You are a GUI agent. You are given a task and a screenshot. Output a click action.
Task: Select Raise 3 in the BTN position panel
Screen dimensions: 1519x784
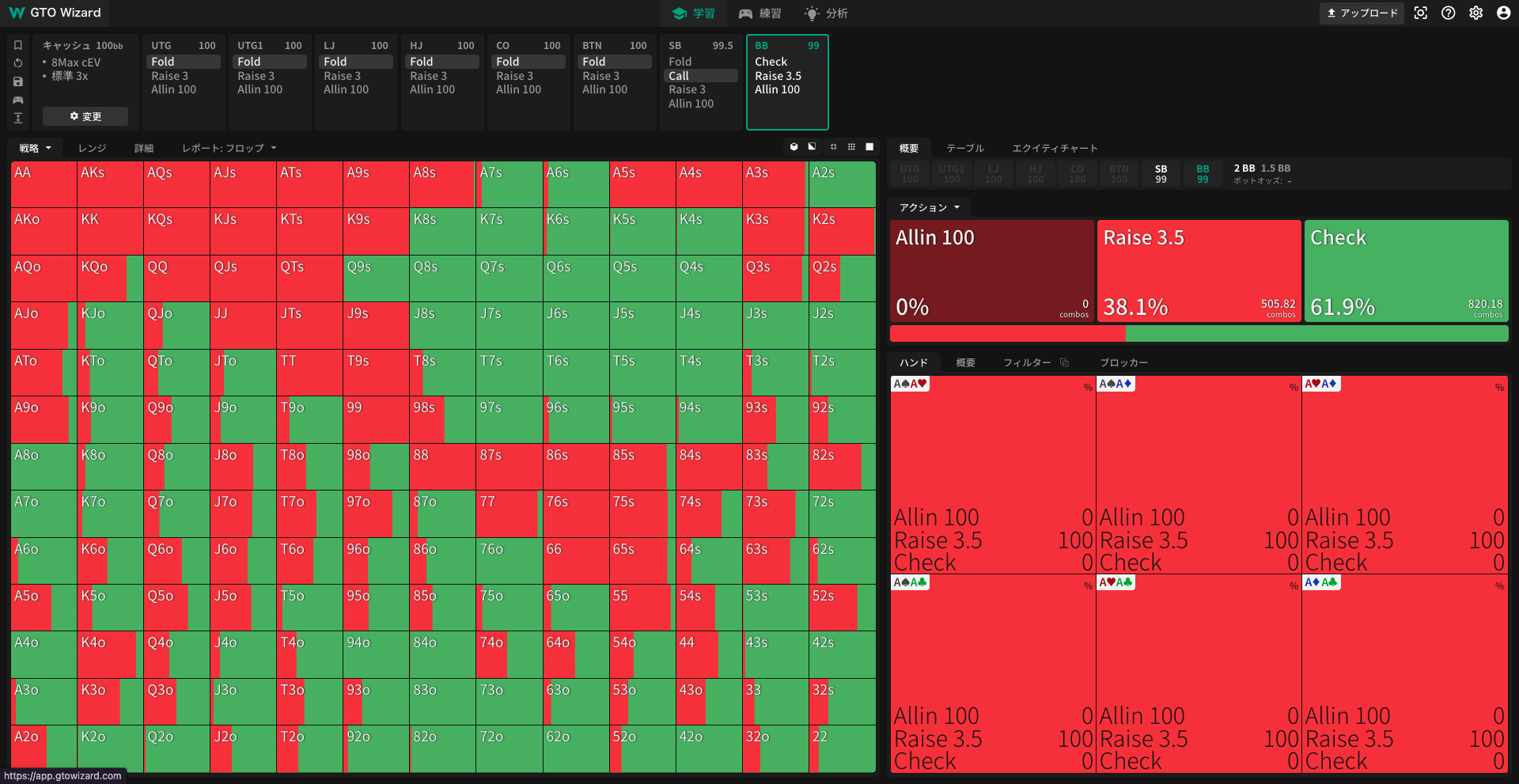point(615,76)
